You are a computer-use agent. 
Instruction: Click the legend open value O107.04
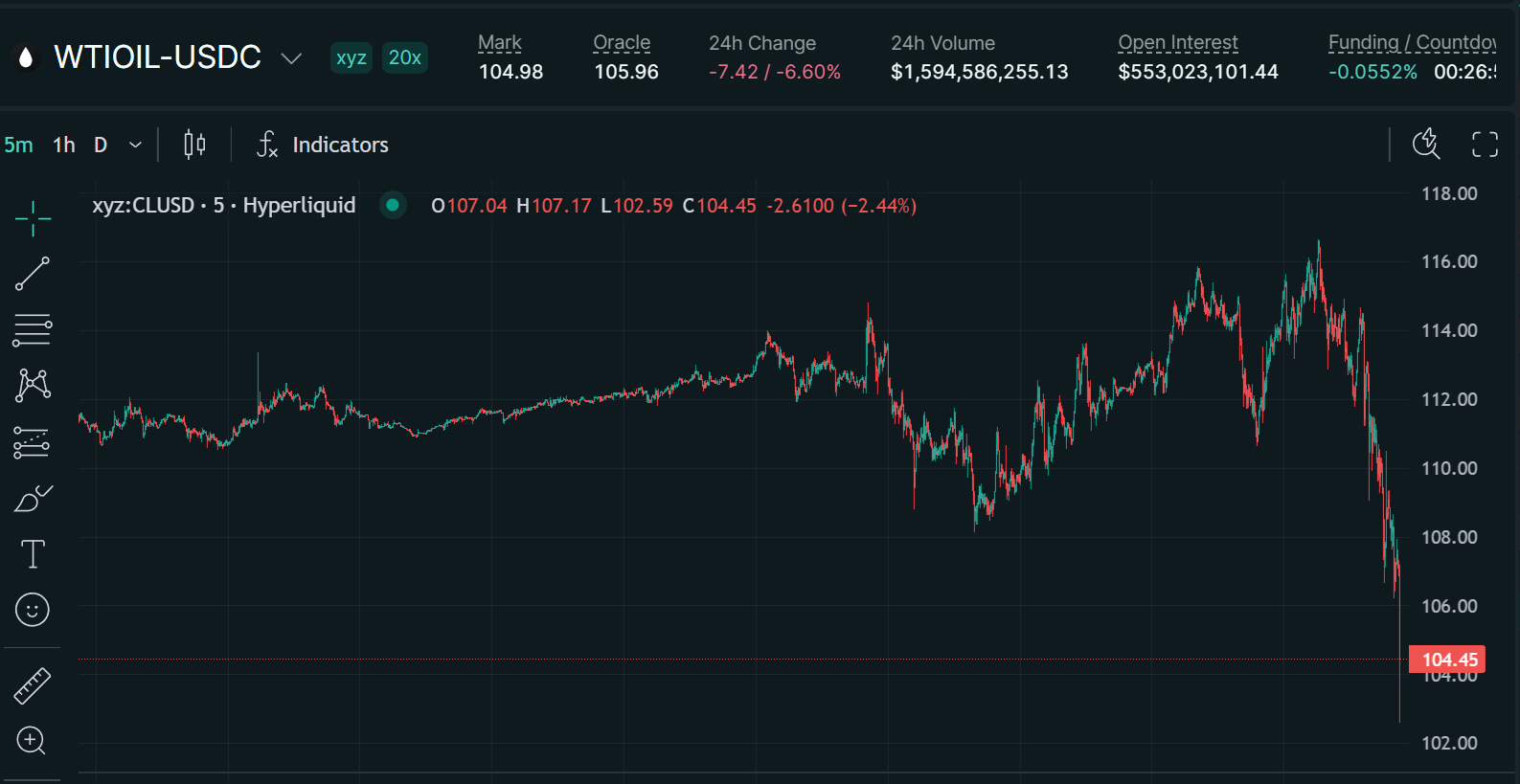click(469, 206)
